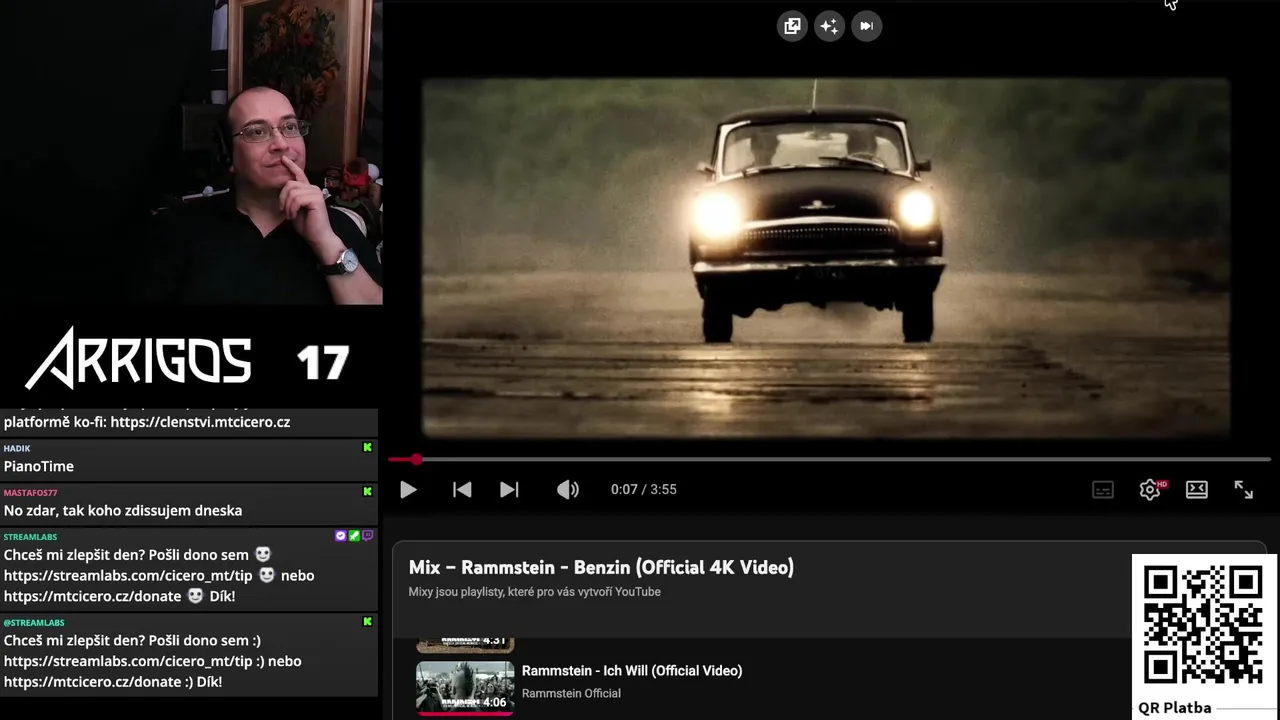Click the green Kick badge next to @STREAMLABS

(x=367, y=622)
